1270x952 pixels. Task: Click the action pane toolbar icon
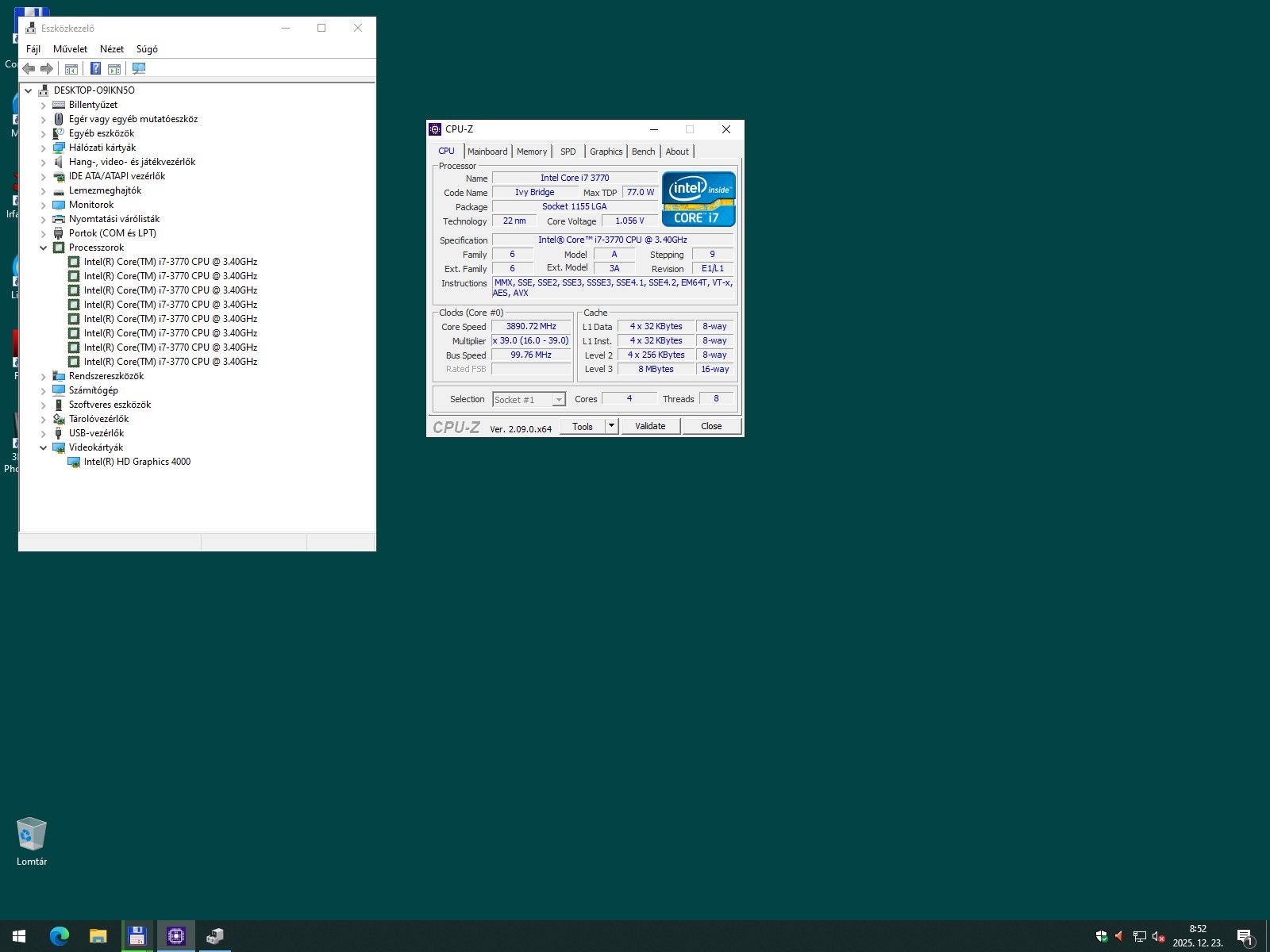coord(114,69)
